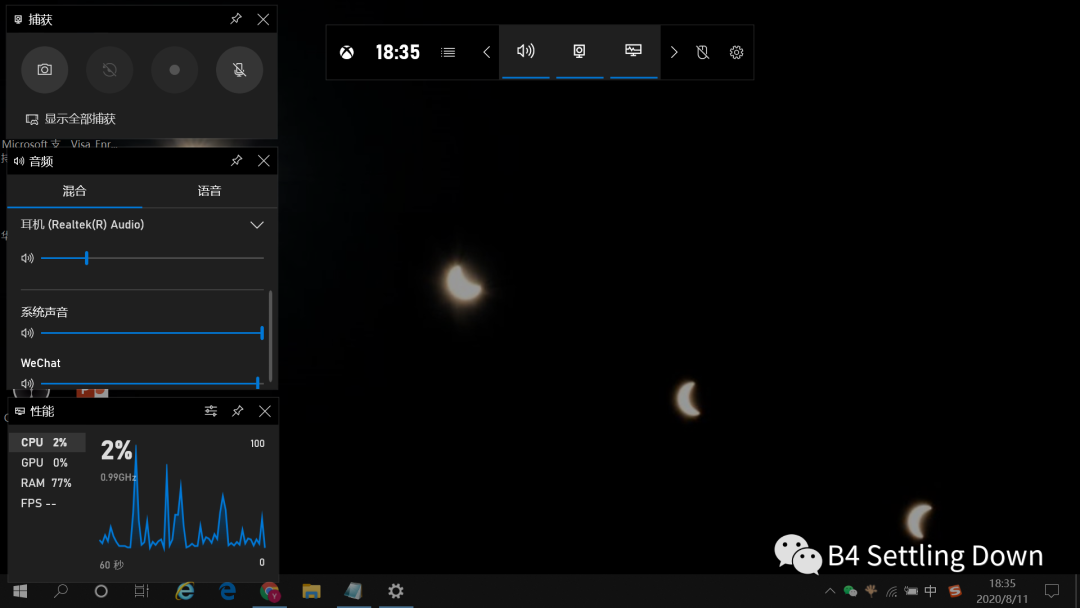
Task: Toggle the performance widget in Game Bar
Action: point(633,52)
